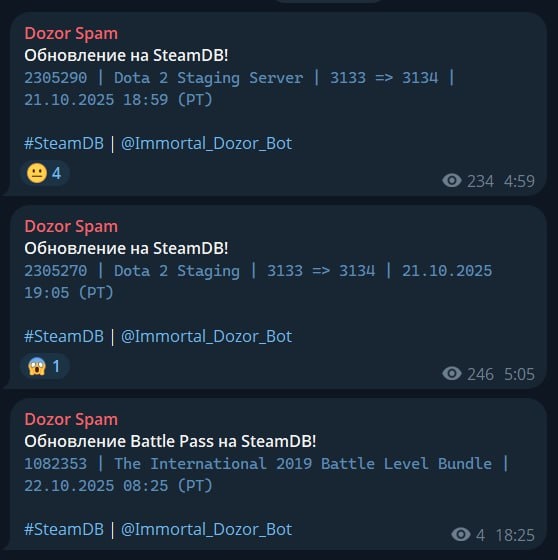The width and height of the screenshot is (558, 560).
Task: Copy the Dota 2 Staging Server code text
Action: (239, 89)
